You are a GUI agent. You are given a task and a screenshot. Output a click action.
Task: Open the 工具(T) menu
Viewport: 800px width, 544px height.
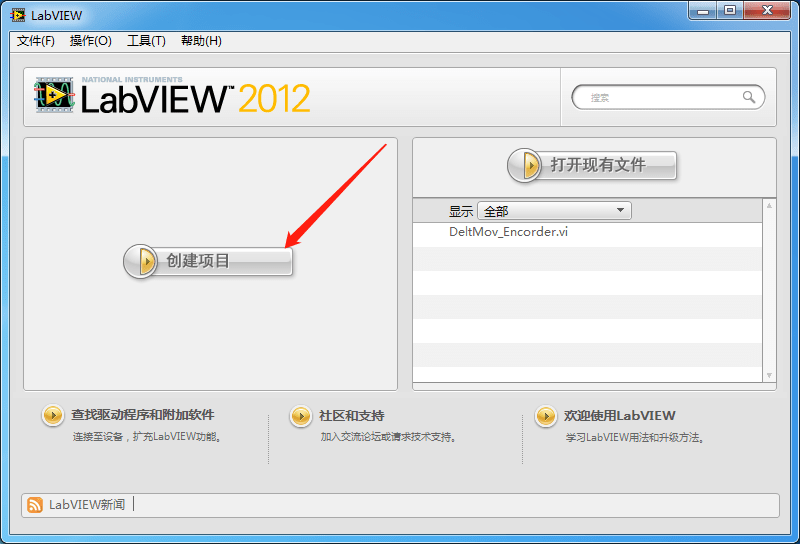[x=146, y=41]
